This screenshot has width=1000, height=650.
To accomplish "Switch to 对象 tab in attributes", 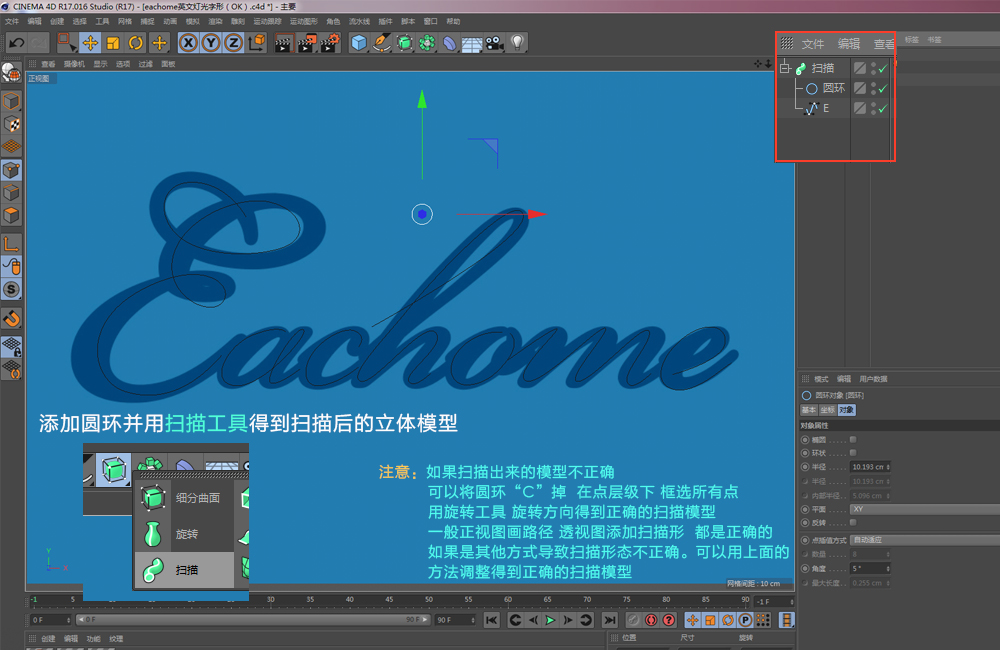I will point(846,410).
